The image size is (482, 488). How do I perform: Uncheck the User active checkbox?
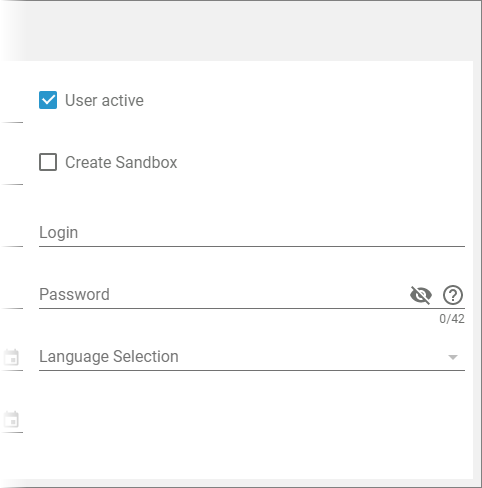[48, 100]
